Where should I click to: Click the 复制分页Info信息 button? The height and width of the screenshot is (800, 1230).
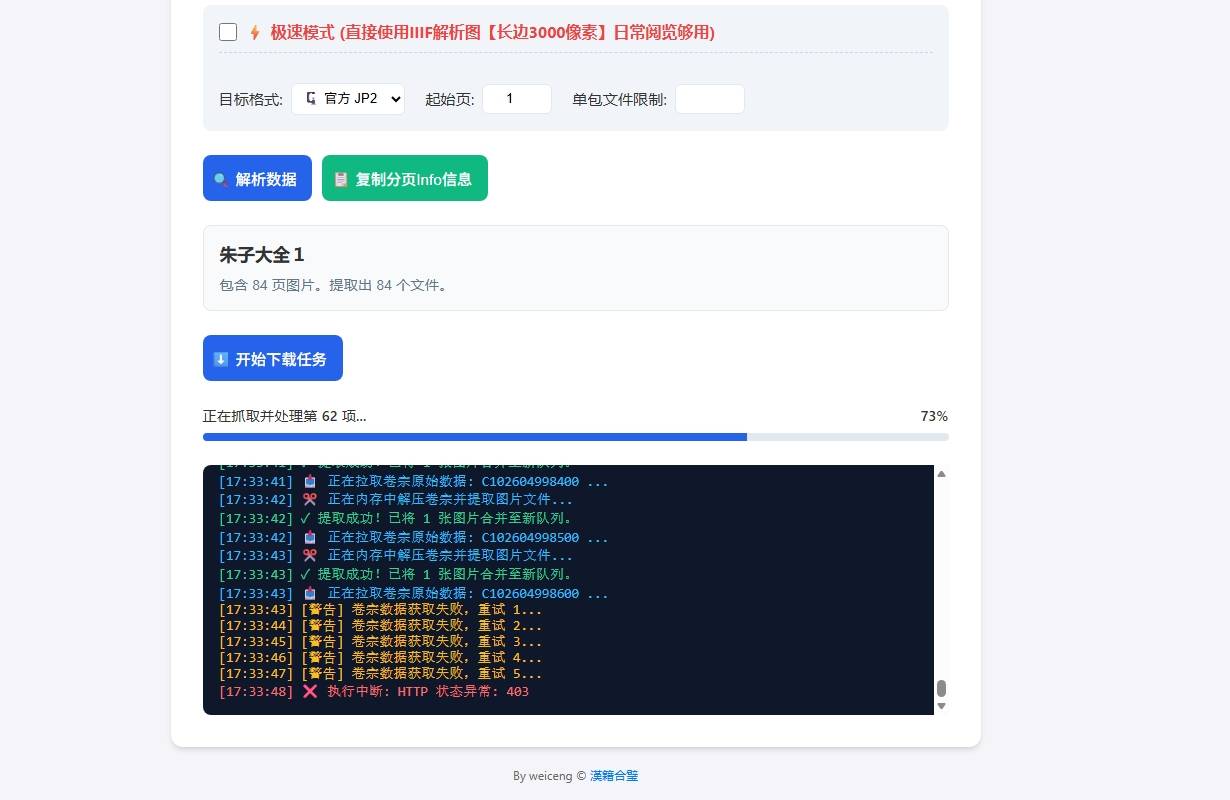click(x=405, y=178)
